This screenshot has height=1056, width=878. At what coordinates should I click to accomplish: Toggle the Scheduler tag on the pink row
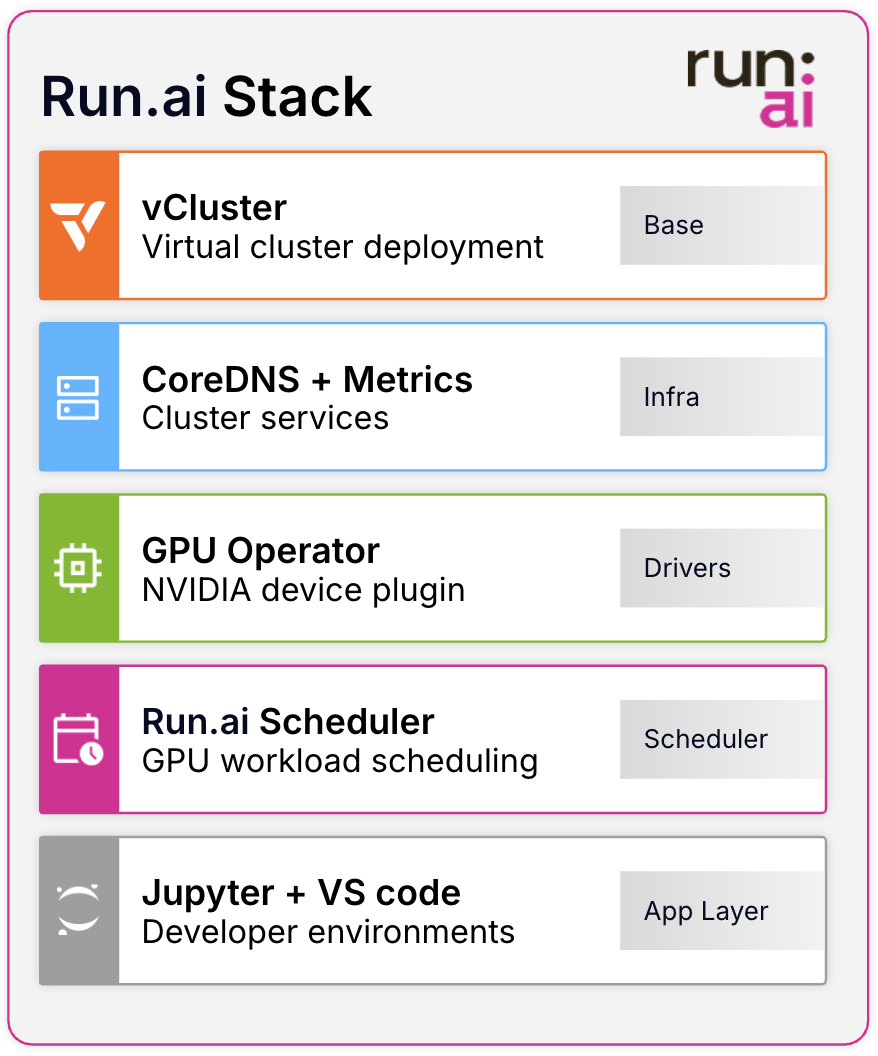point(722,738)
